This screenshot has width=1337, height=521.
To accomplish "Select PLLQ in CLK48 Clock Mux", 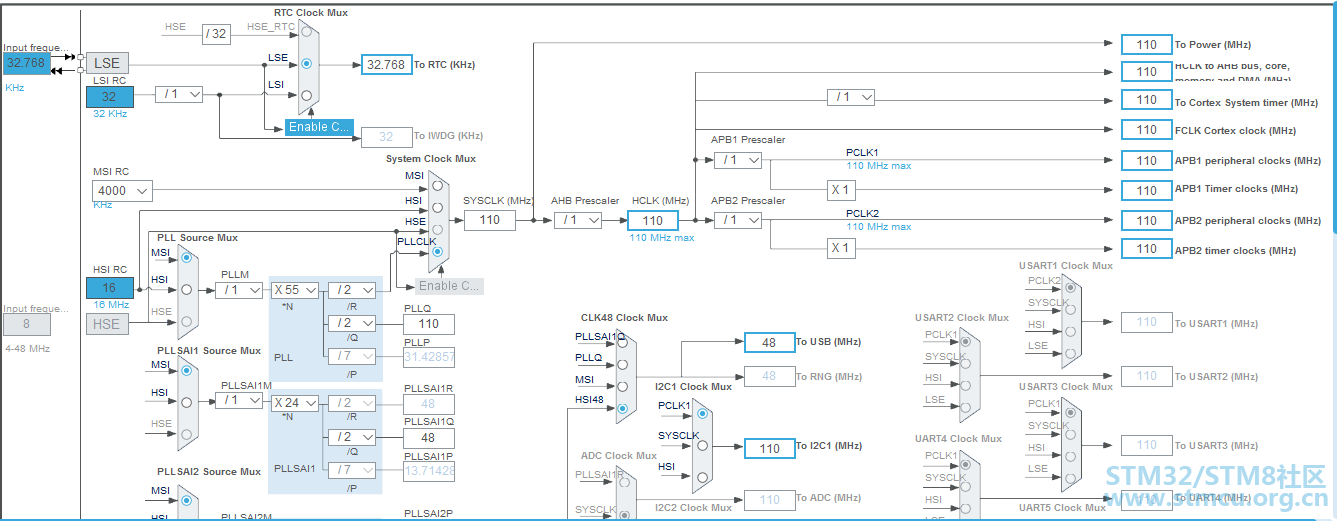I will (x=623, y=363).
